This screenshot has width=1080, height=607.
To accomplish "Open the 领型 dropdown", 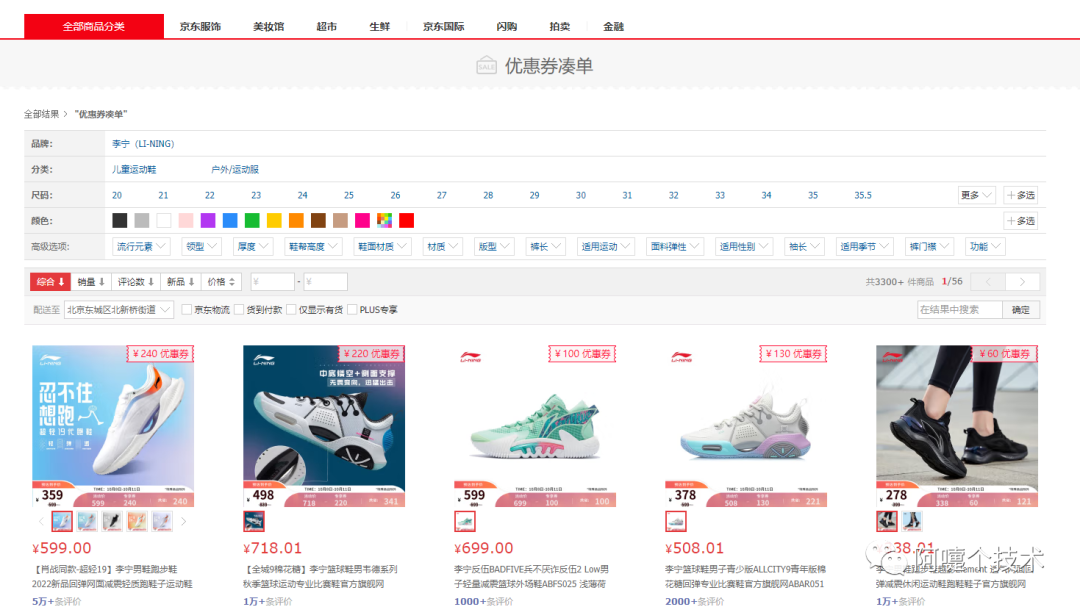I will pos(201,246).
